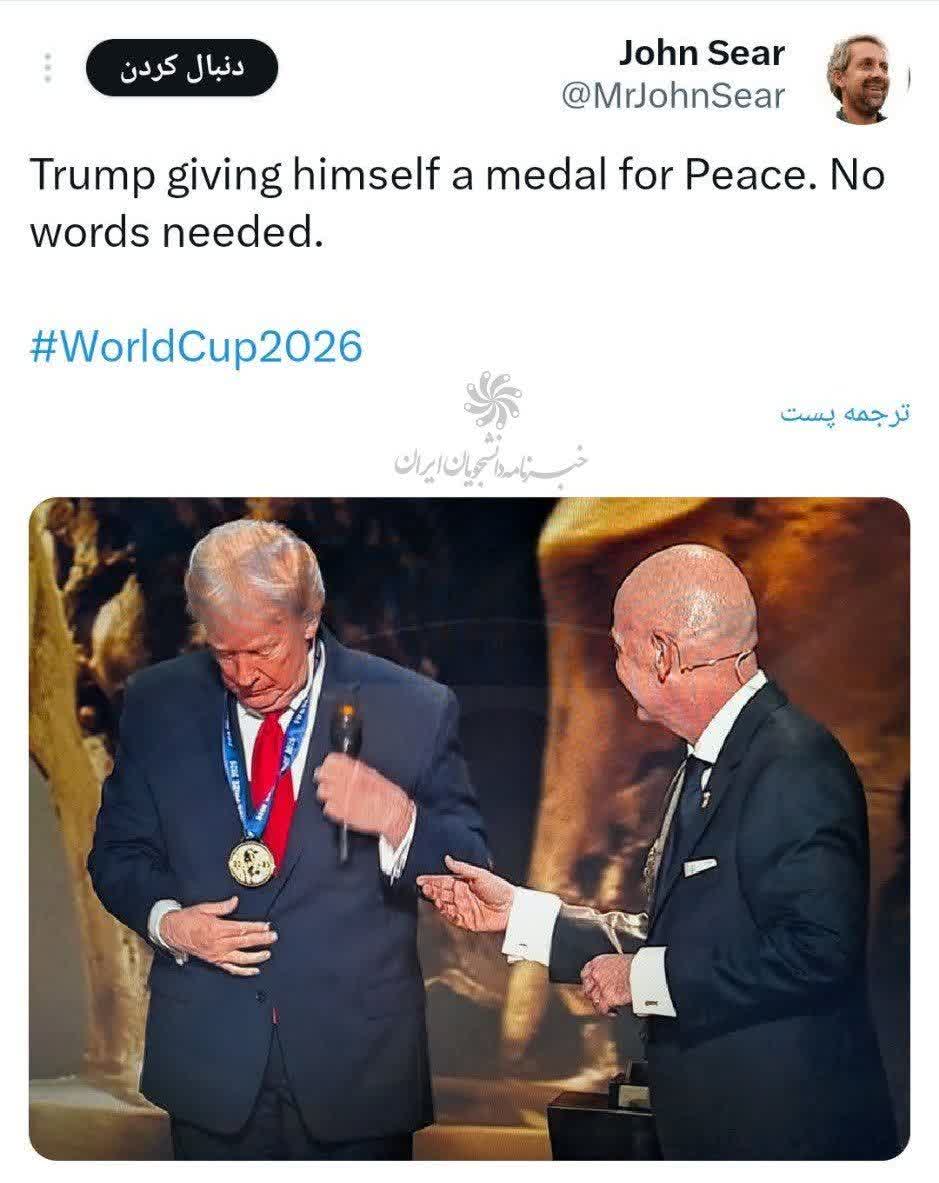Image resolution: width=939 pixels, height=1183 pixels.
Task: Open the @MrJohnSear handle
Action: point(673,97)
